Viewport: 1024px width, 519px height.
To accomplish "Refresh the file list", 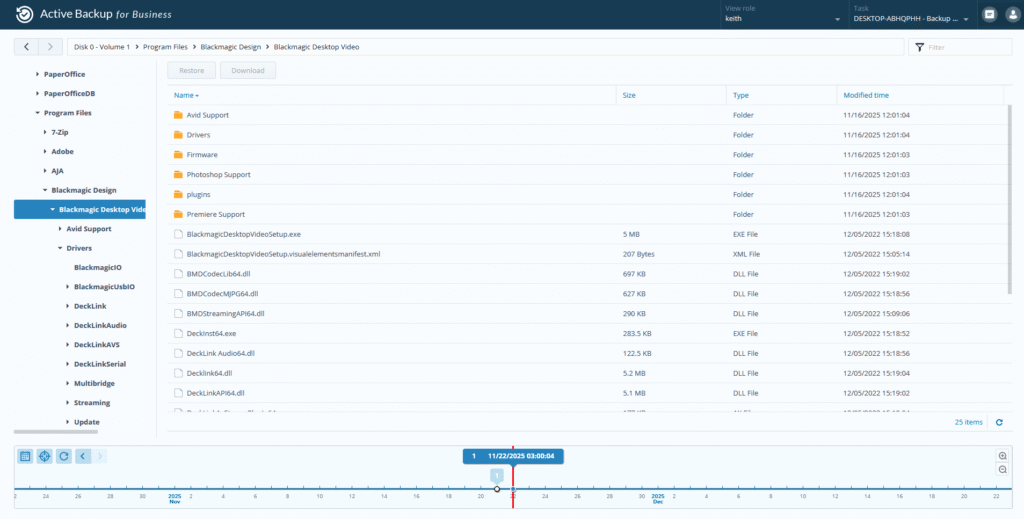I will pos(998,423).
